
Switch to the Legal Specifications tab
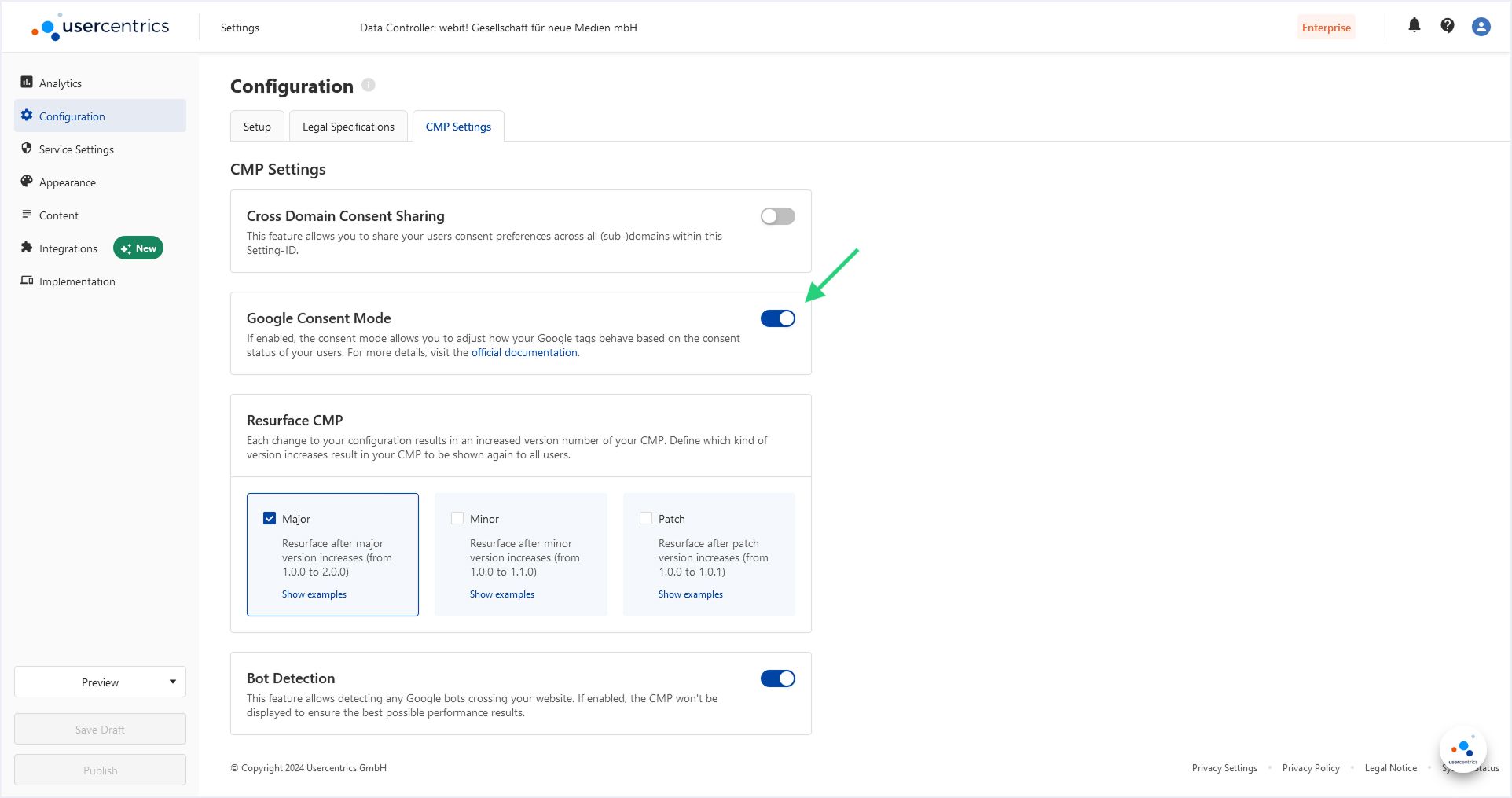348,126
